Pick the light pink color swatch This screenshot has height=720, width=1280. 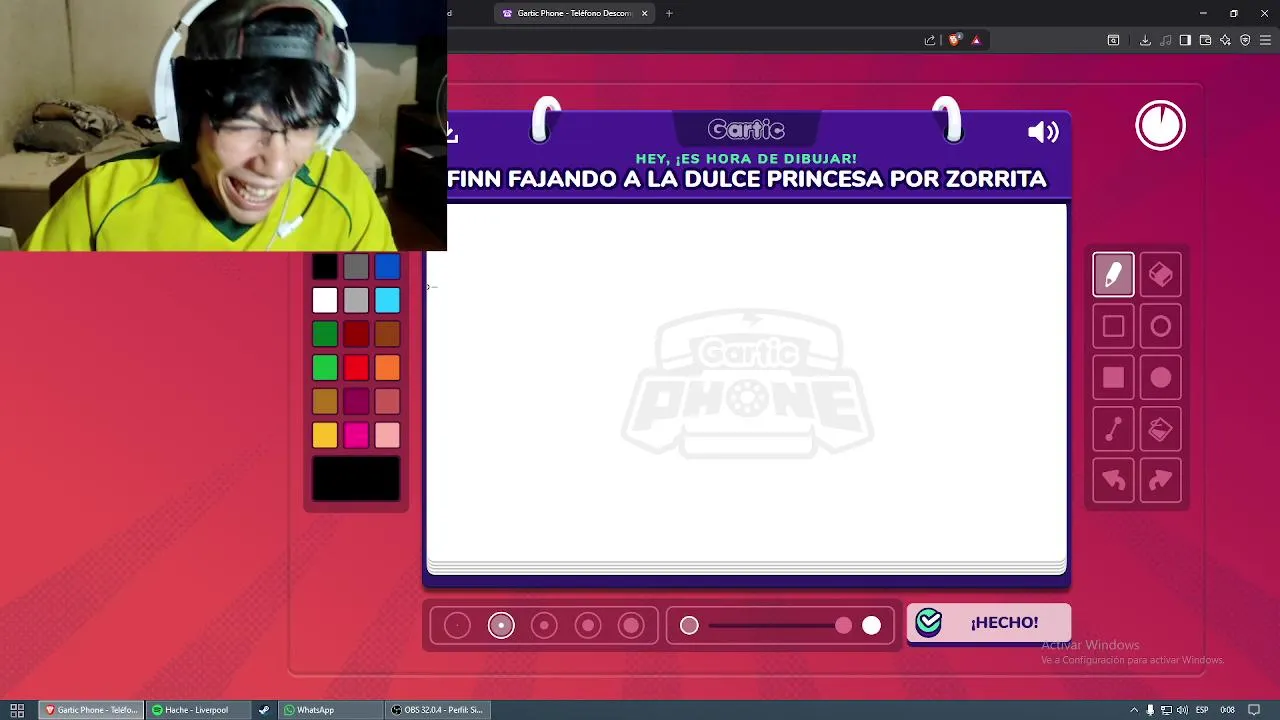click(387, 435)
